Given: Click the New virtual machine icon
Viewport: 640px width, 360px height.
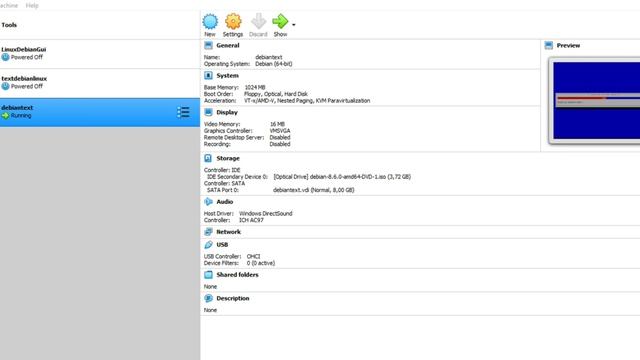Looking at the screenshot, I should pyautogui.click(x=210, y=21).
